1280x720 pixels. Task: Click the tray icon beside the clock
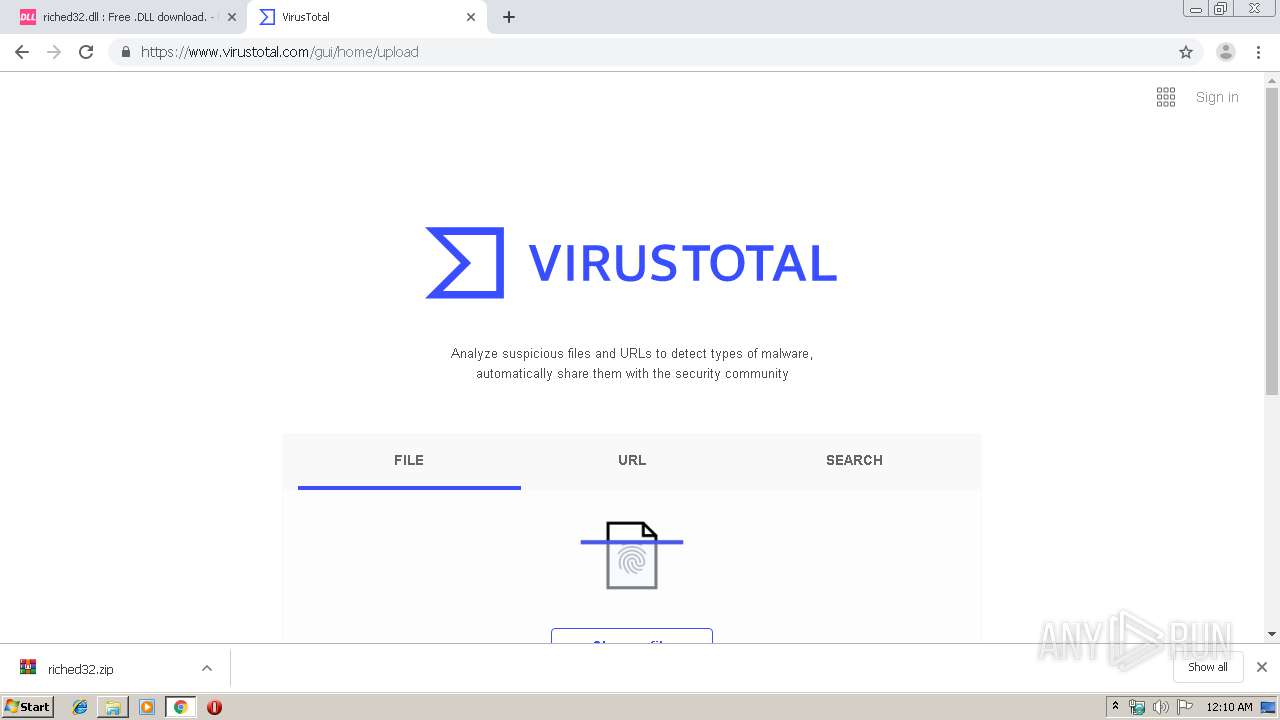1268,707
